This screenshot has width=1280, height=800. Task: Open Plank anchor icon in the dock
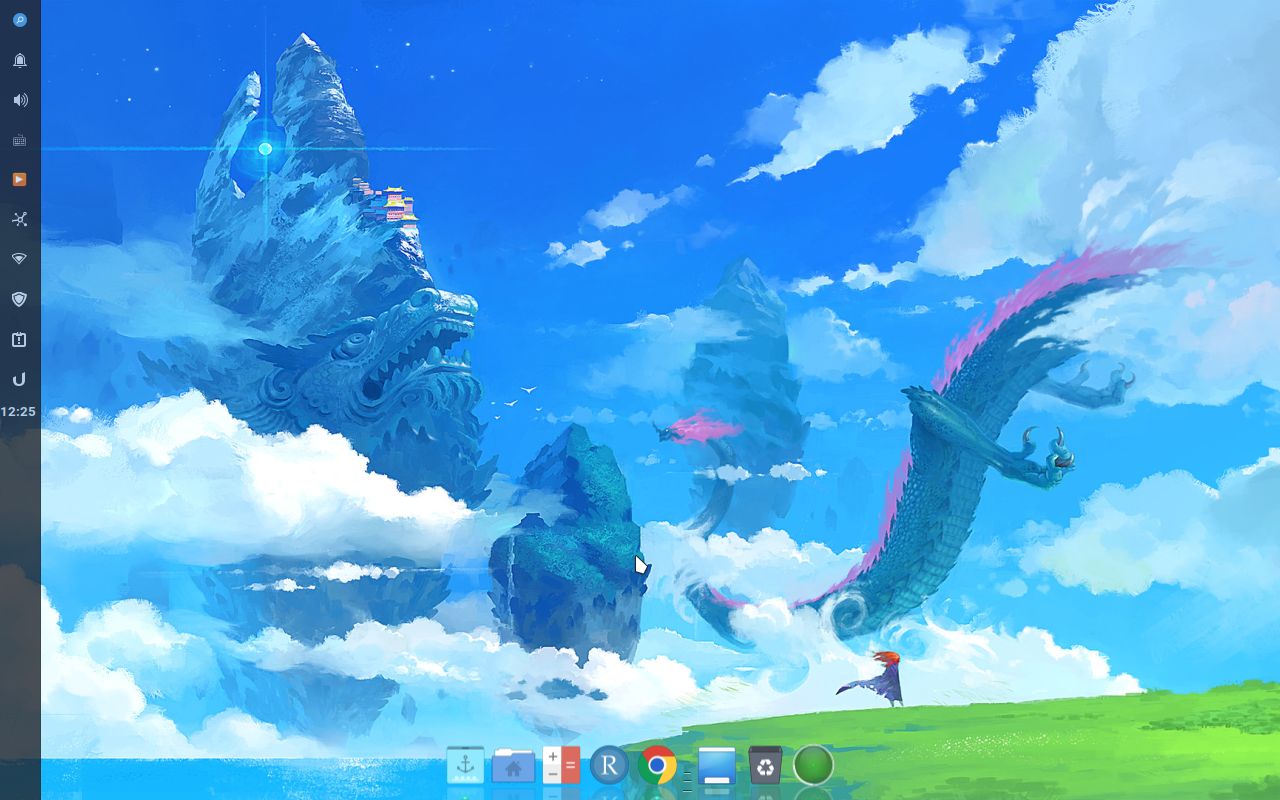(x=465, y=765)
